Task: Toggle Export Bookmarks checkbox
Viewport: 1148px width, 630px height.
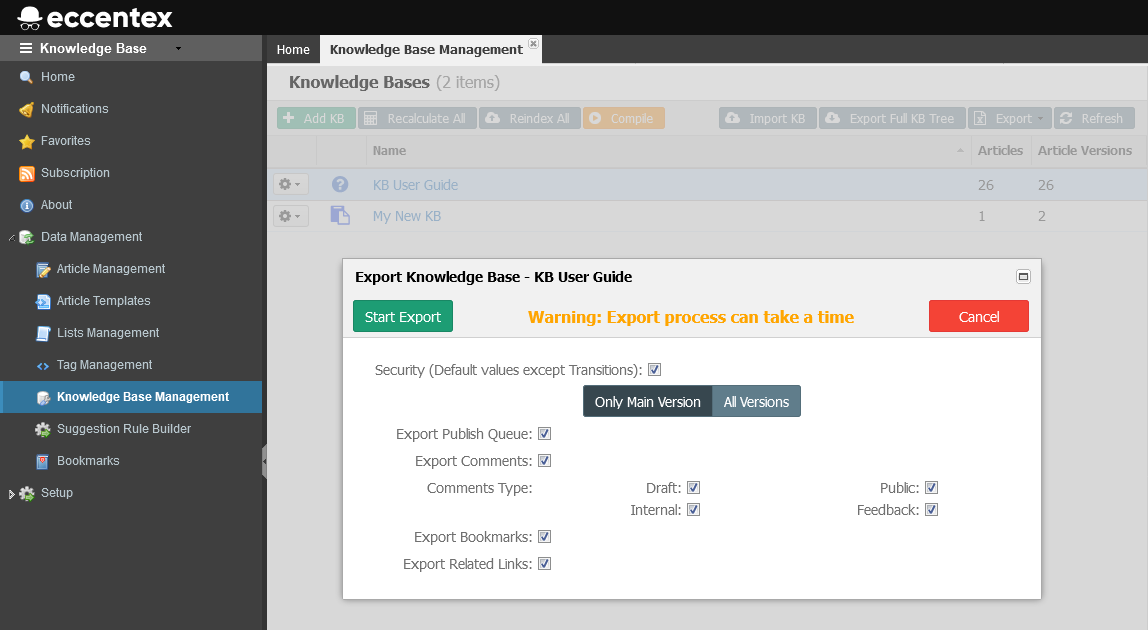Action: 545,537
